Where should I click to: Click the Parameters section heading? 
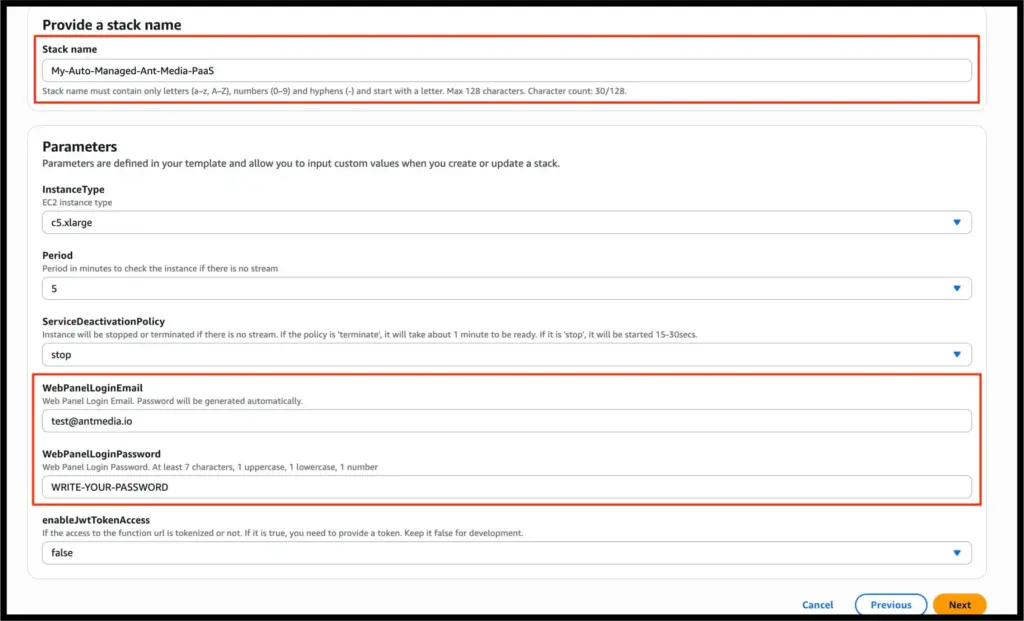click(80, 147)
